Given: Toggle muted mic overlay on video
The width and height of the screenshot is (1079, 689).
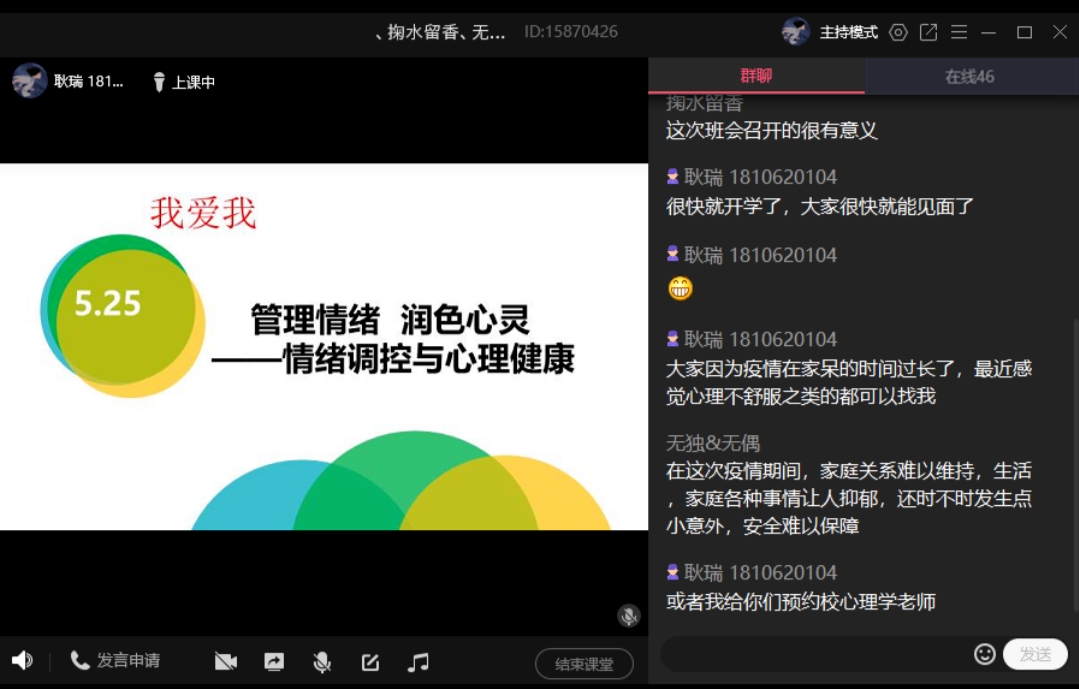Looking at the screenshot, I should [628, 616].
